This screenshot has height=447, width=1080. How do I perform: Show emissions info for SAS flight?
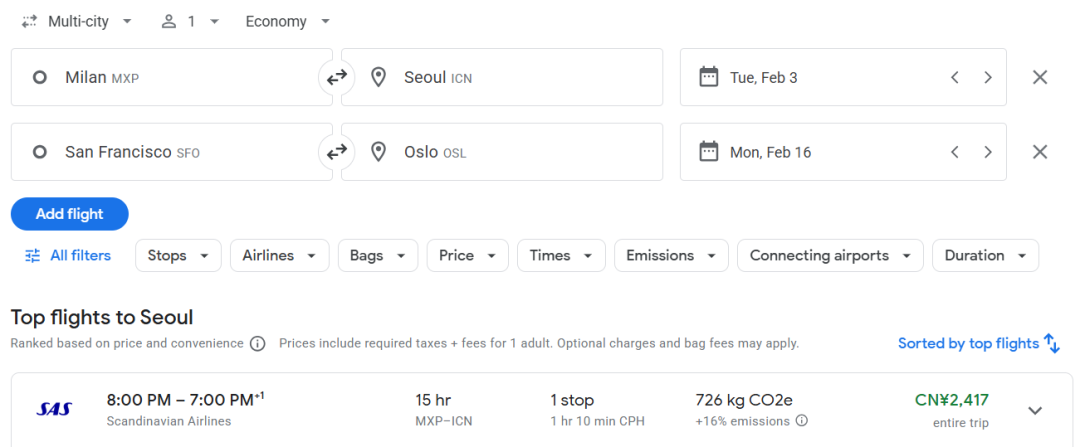click(x=801, y=421)
